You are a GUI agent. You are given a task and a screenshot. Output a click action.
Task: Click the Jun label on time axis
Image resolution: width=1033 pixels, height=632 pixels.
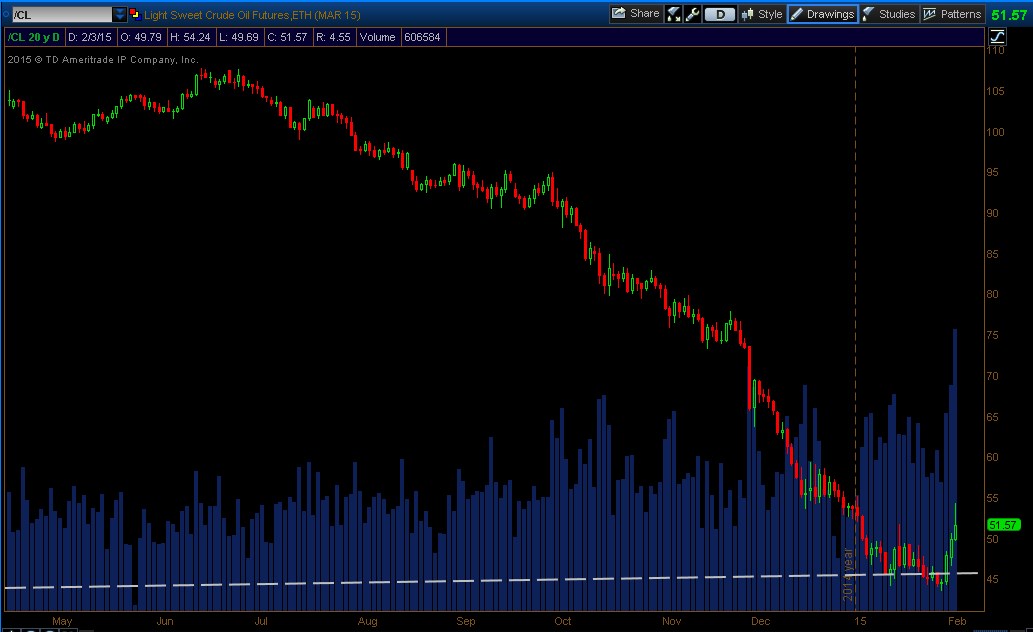[165, 621]
